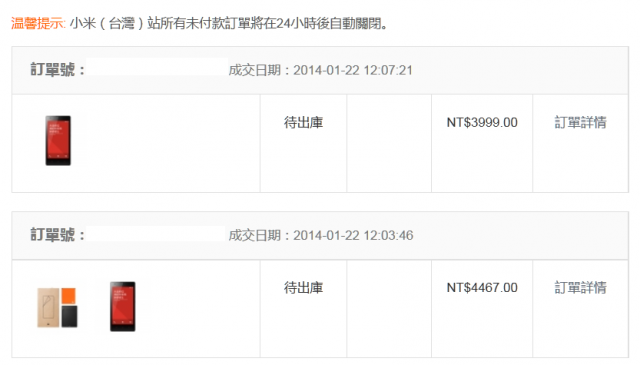640x365 pixels.
Task: Click empty column between 待出庫 and NT$3999.00
Action: pos(389,143)
